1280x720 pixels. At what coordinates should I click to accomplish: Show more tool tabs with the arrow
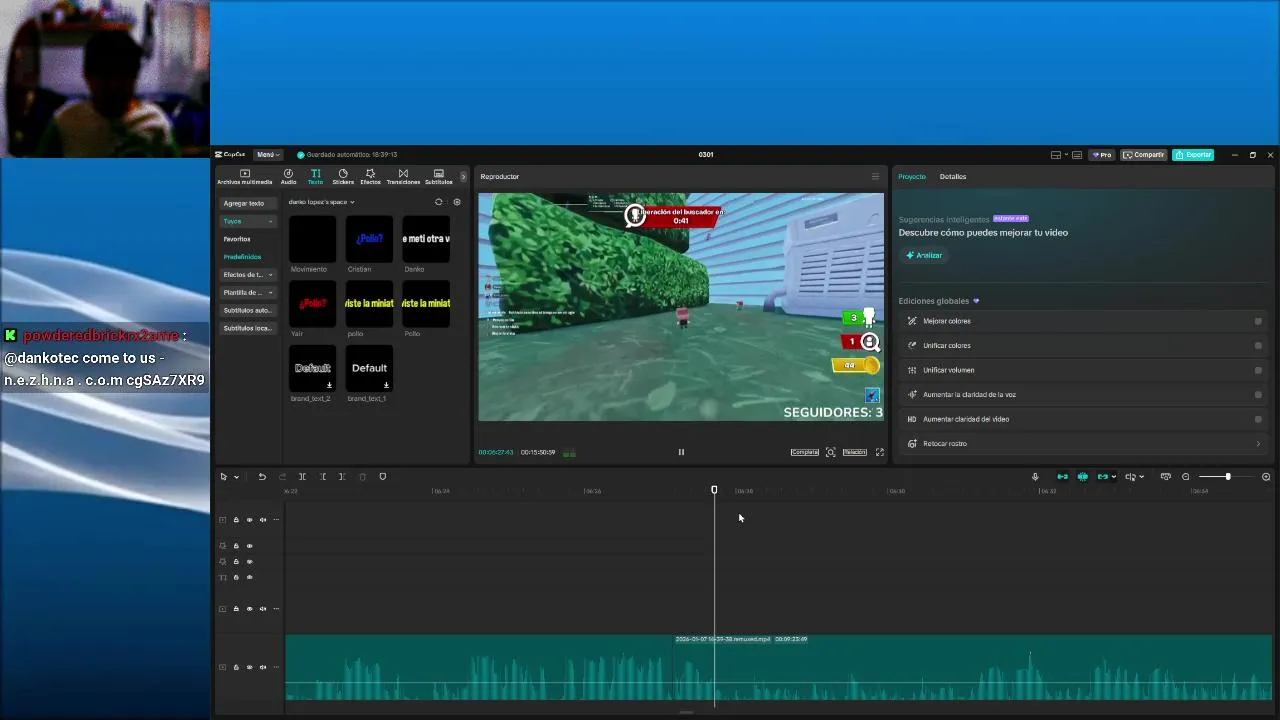[462, 177]
